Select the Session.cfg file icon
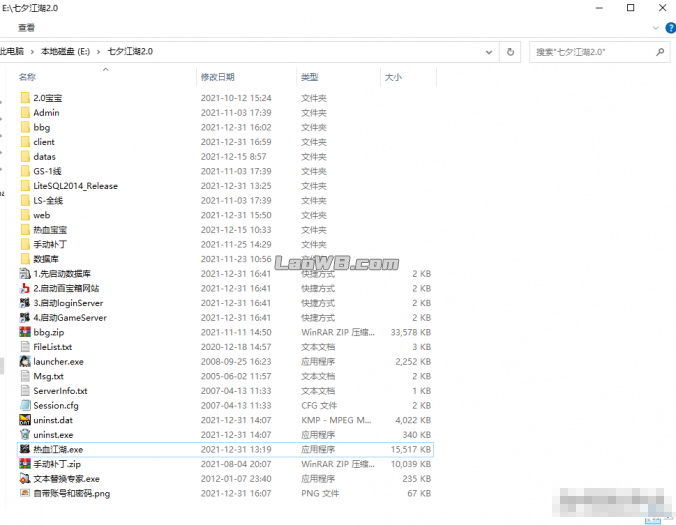This screenshot has width=676, height=525. click(x=25, y=406)
